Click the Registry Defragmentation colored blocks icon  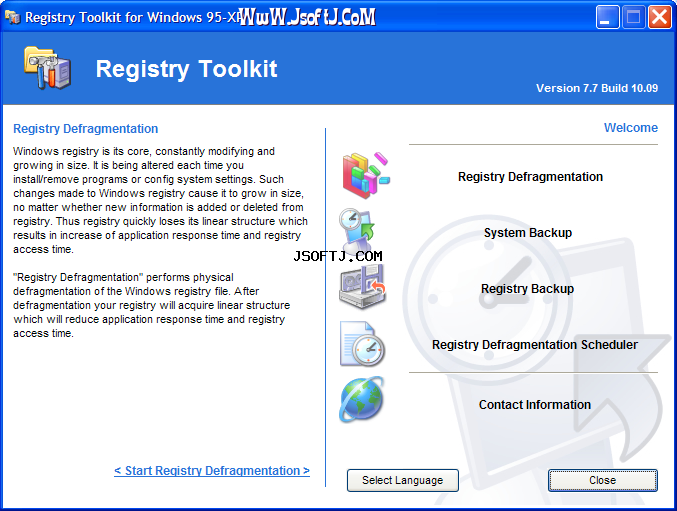[x=366, y=175]
